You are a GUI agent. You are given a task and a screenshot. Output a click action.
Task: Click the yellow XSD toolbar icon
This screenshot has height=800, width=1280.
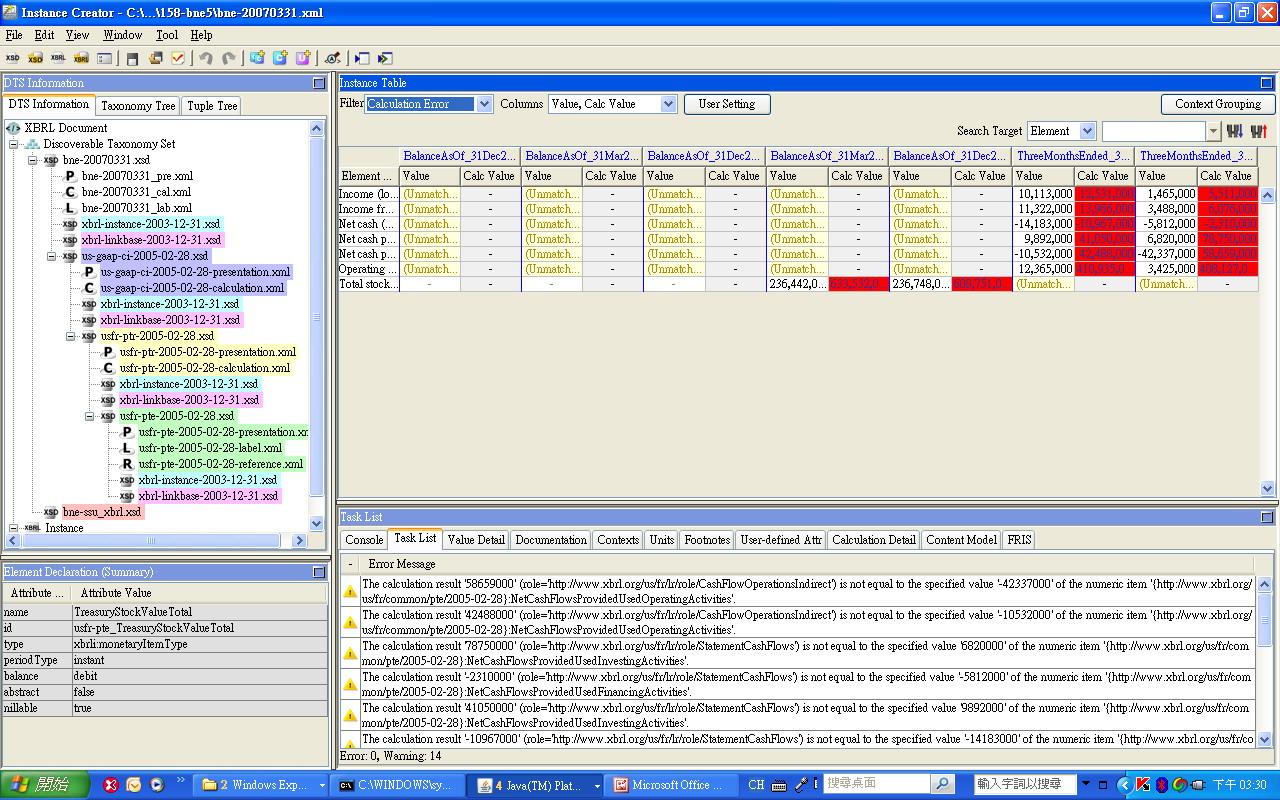pos(35,59)
